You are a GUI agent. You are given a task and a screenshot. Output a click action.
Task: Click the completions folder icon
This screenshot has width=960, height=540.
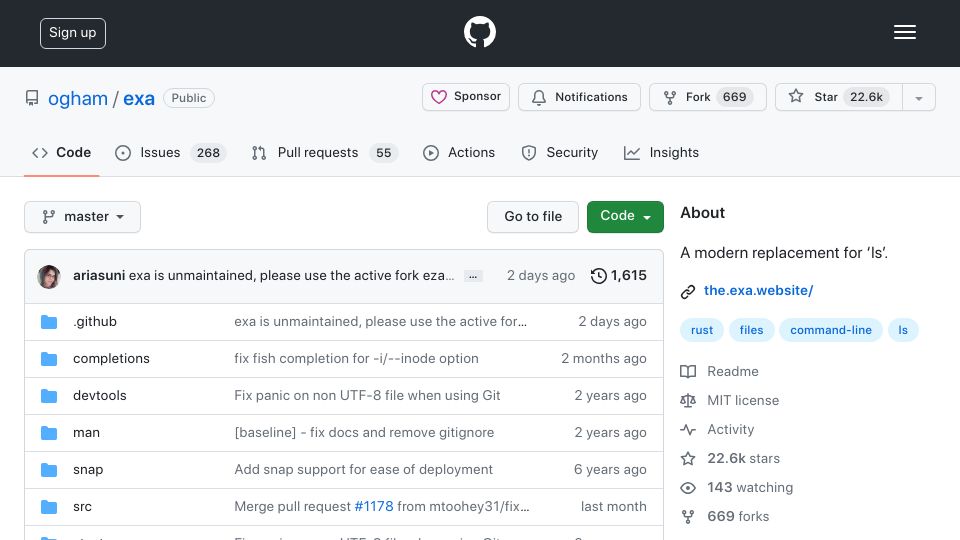[49, 359]
